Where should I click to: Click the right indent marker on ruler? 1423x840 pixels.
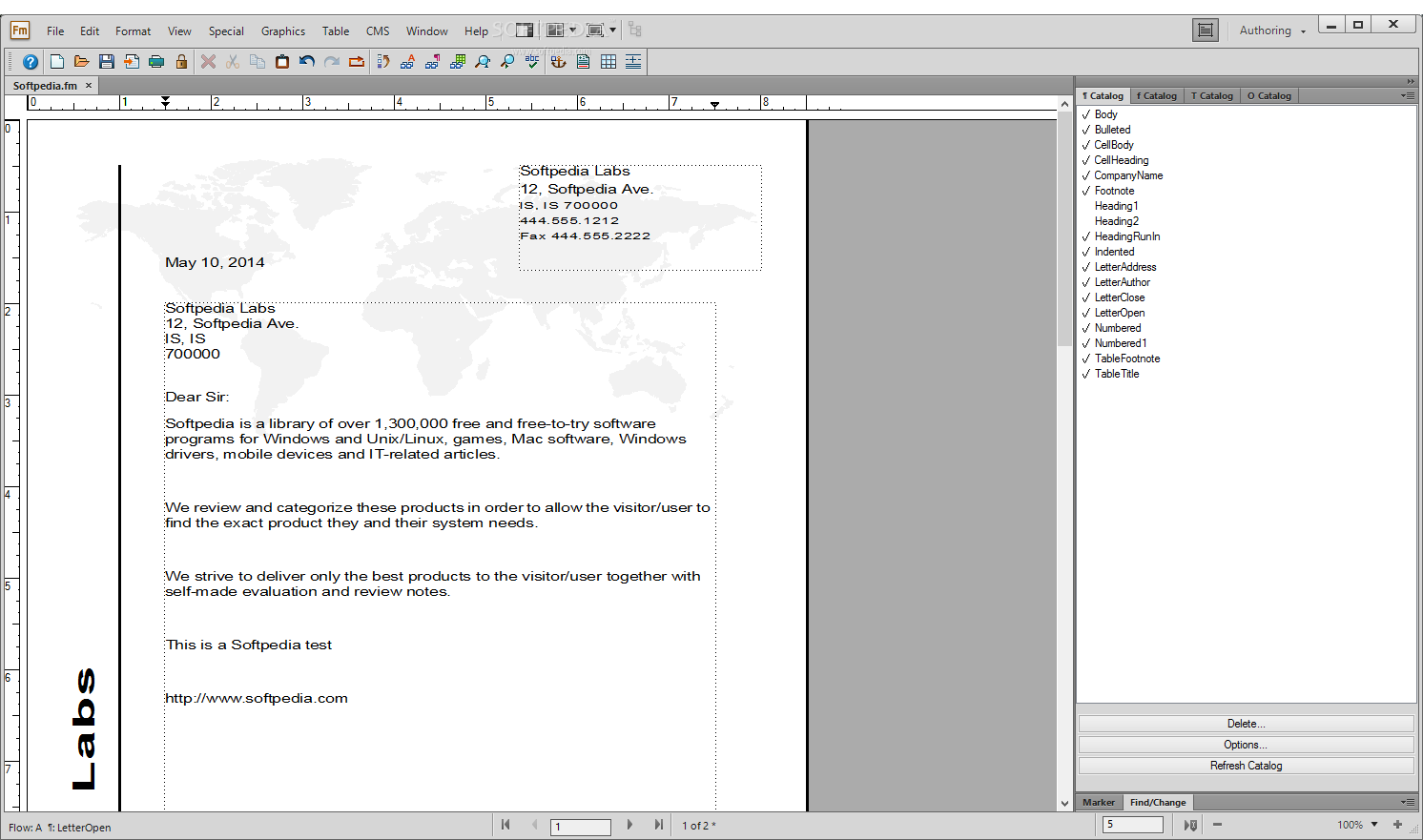[714, 105]
